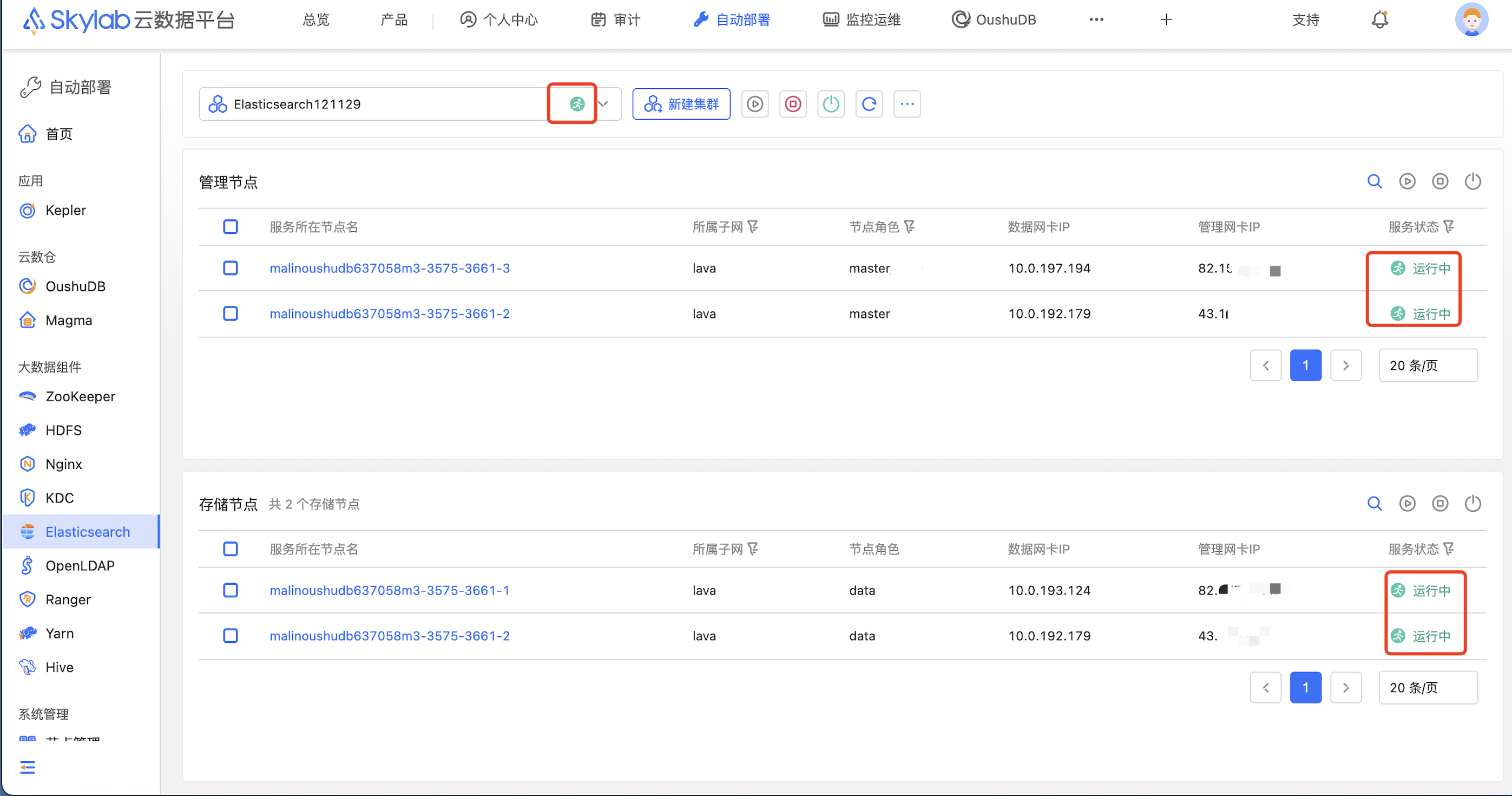This screenshot has height=796, width=1512.
Task: Click the start icon in 存储节点 section
Action: tap(1408, 504)
